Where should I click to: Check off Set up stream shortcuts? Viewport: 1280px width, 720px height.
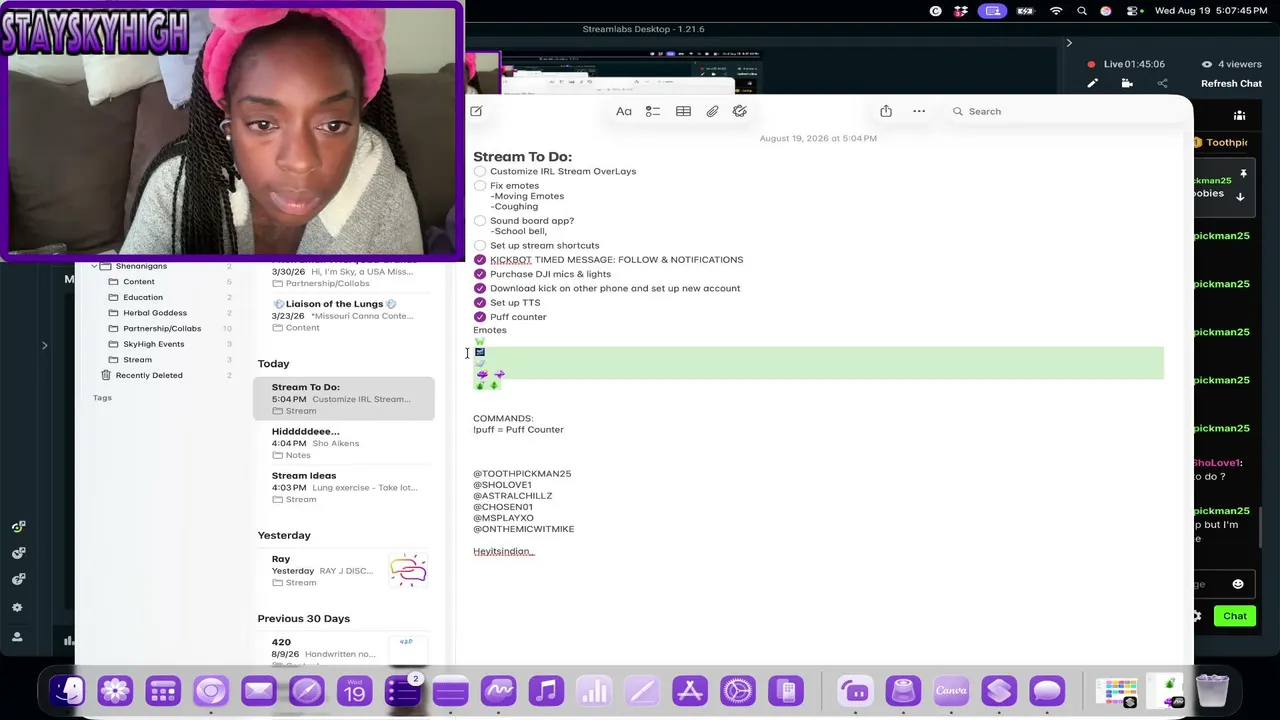coord(480,245)
